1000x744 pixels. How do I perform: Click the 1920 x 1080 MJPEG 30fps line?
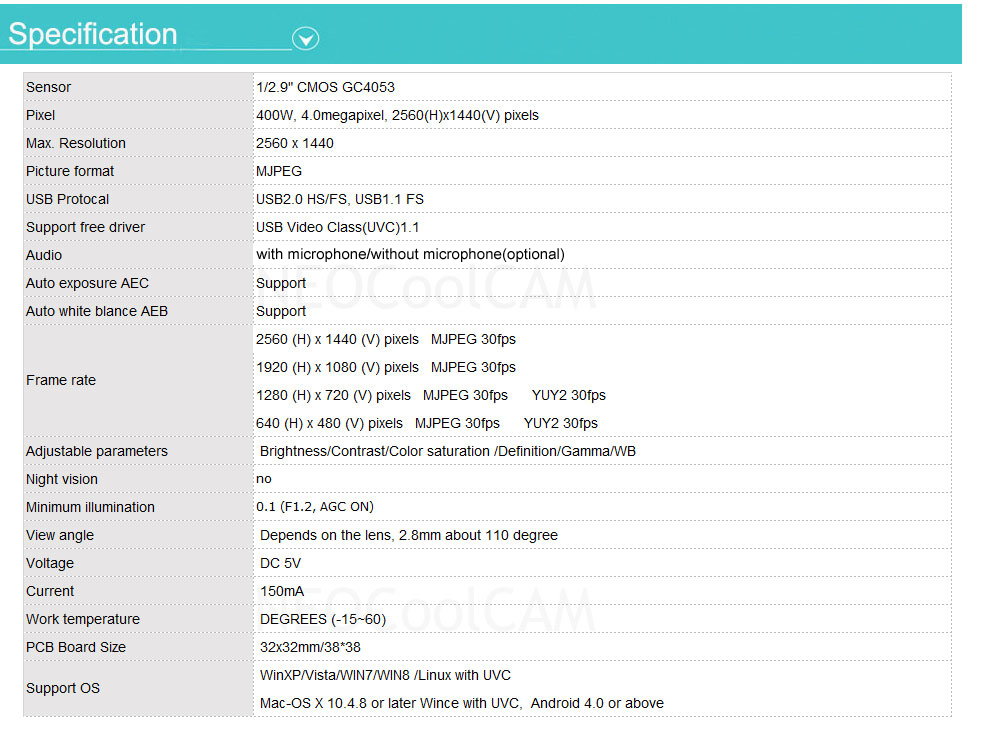(386, 367)
